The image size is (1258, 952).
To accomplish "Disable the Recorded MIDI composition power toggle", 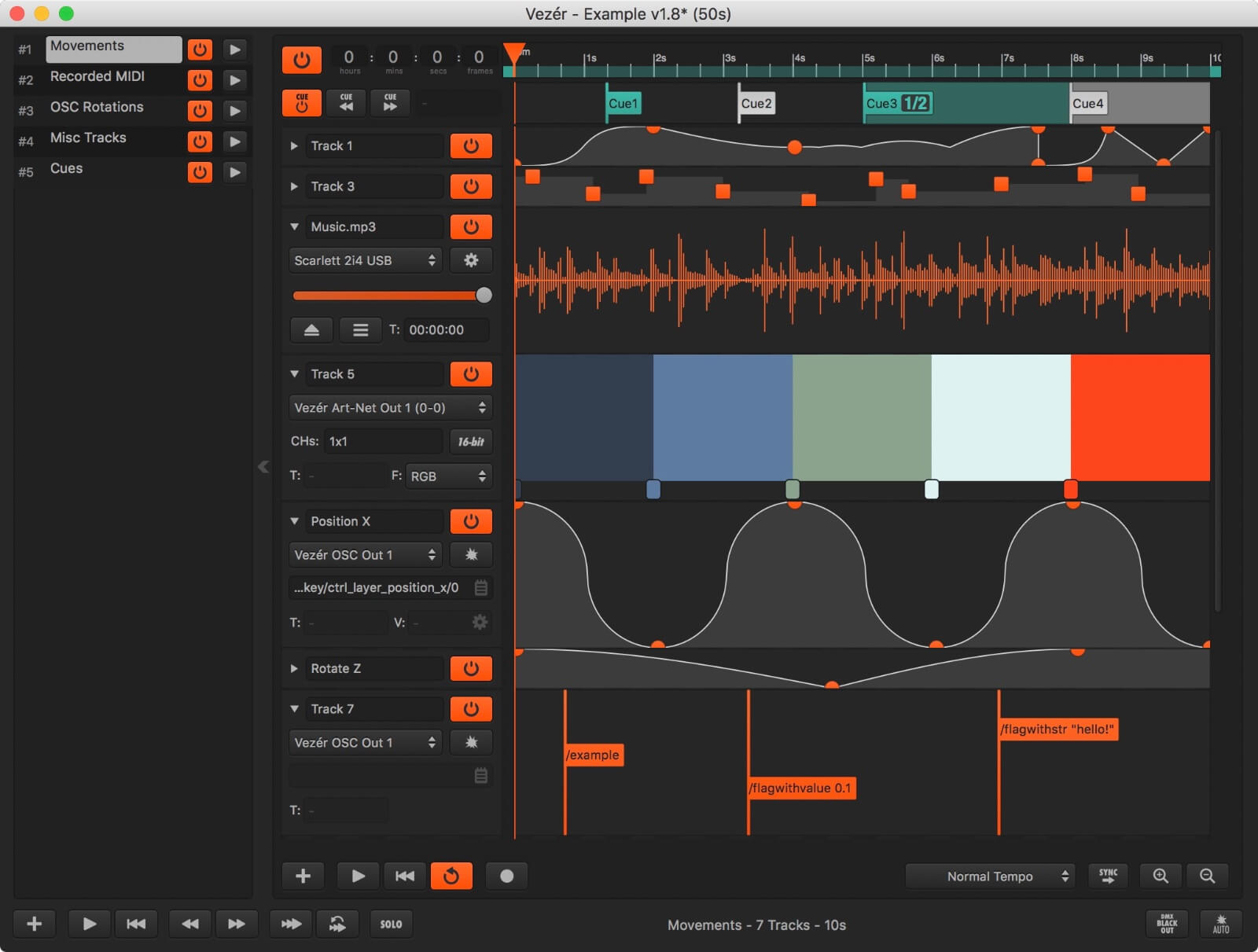I will pyautogui.click(x=200, y=79).
